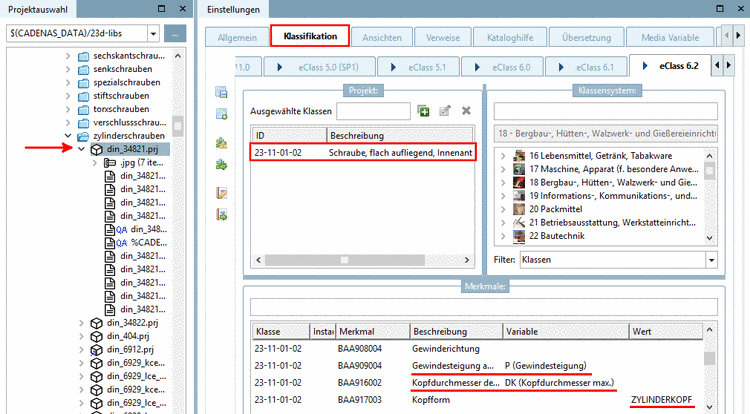The height and width of the screenshot is (414, 750).
Task: Click icon of 21 Betriebsausstattung class
Action: [519, 223]
